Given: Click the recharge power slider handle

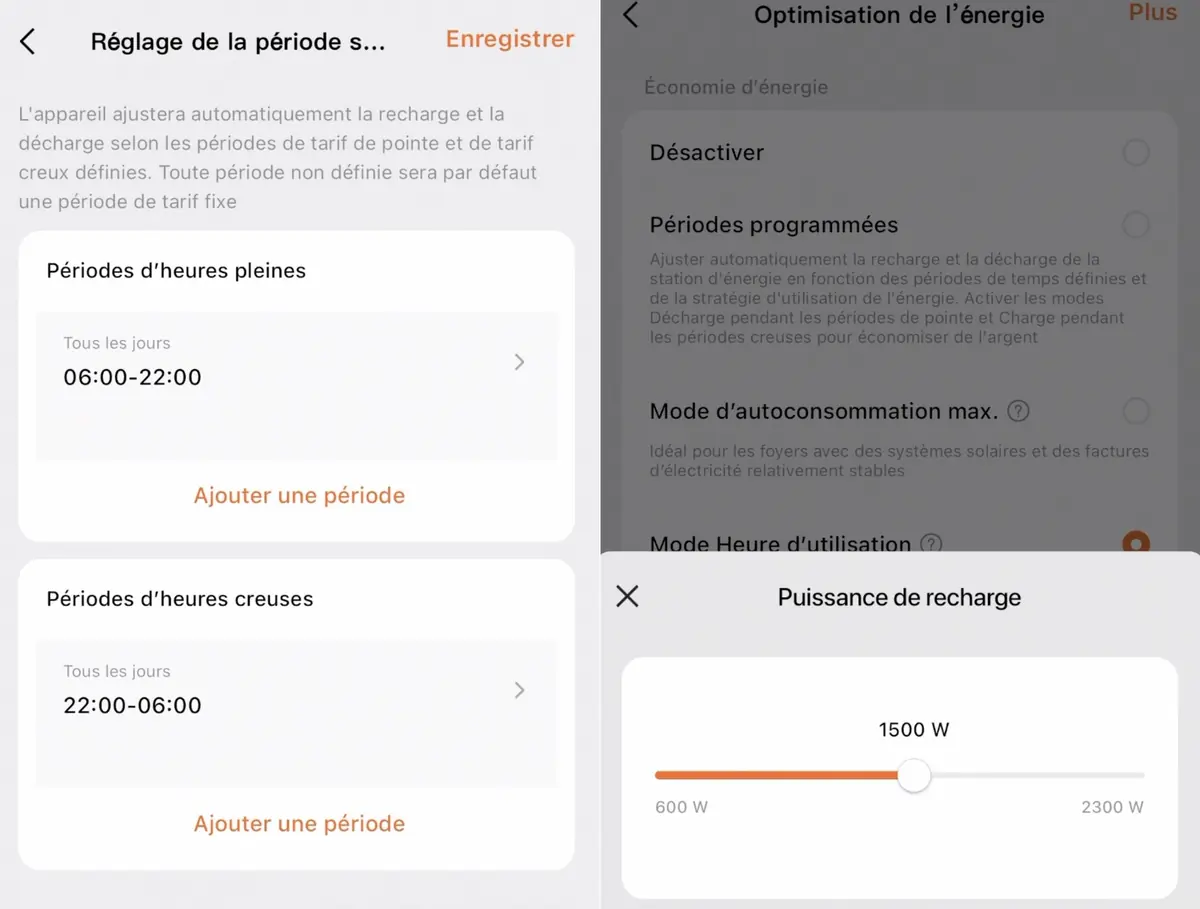Looking at the screenshot, I should (x=913, y=775).
